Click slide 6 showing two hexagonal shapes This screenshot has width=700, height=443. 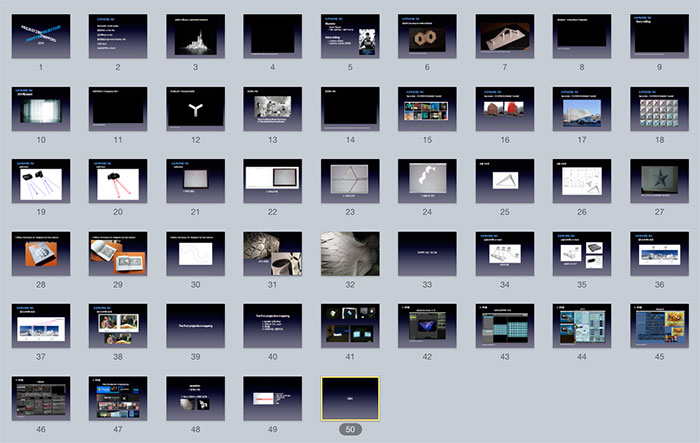[x=427, y=36]
